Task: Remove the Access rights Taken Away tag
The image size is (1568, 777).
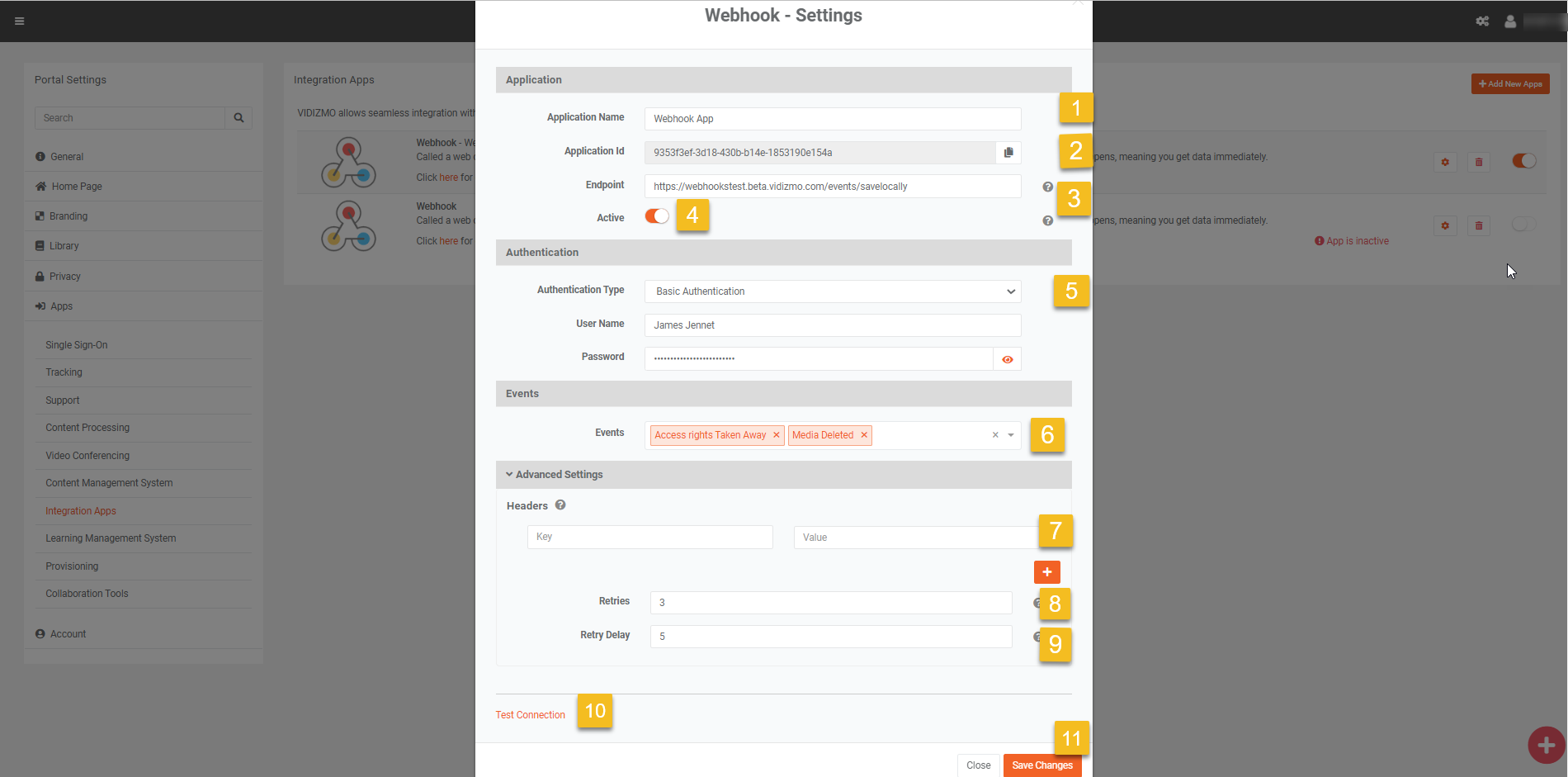Action: click(776, 435)
